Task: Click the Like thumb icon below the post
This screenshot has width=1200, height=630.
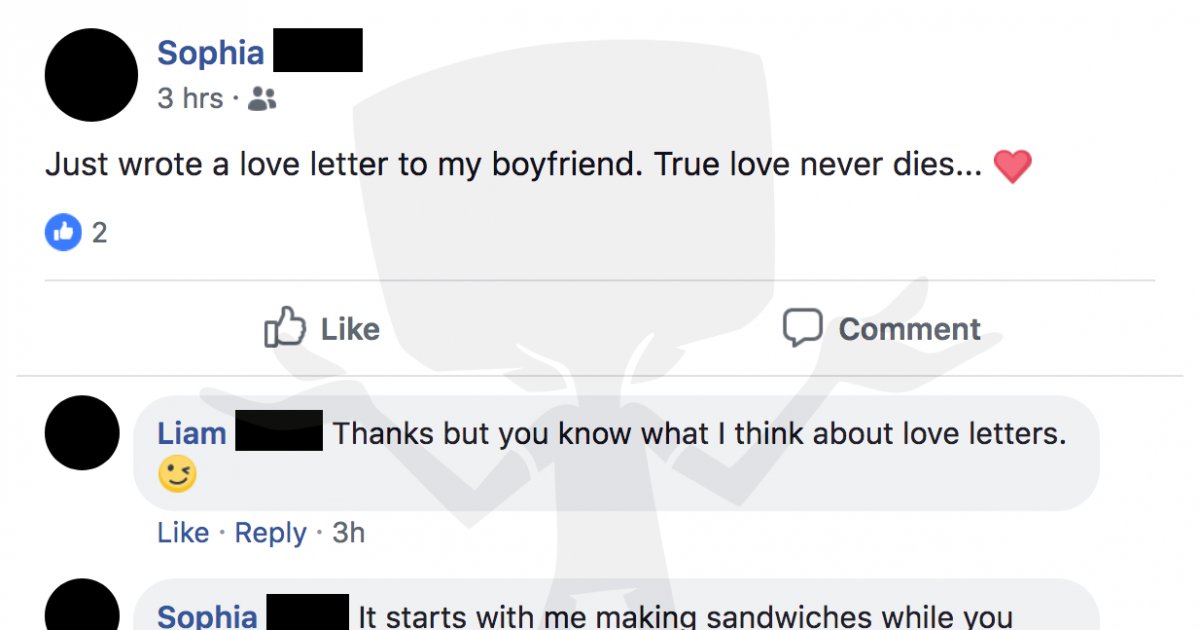Action: pyautogui.click(x=285, y=328)
